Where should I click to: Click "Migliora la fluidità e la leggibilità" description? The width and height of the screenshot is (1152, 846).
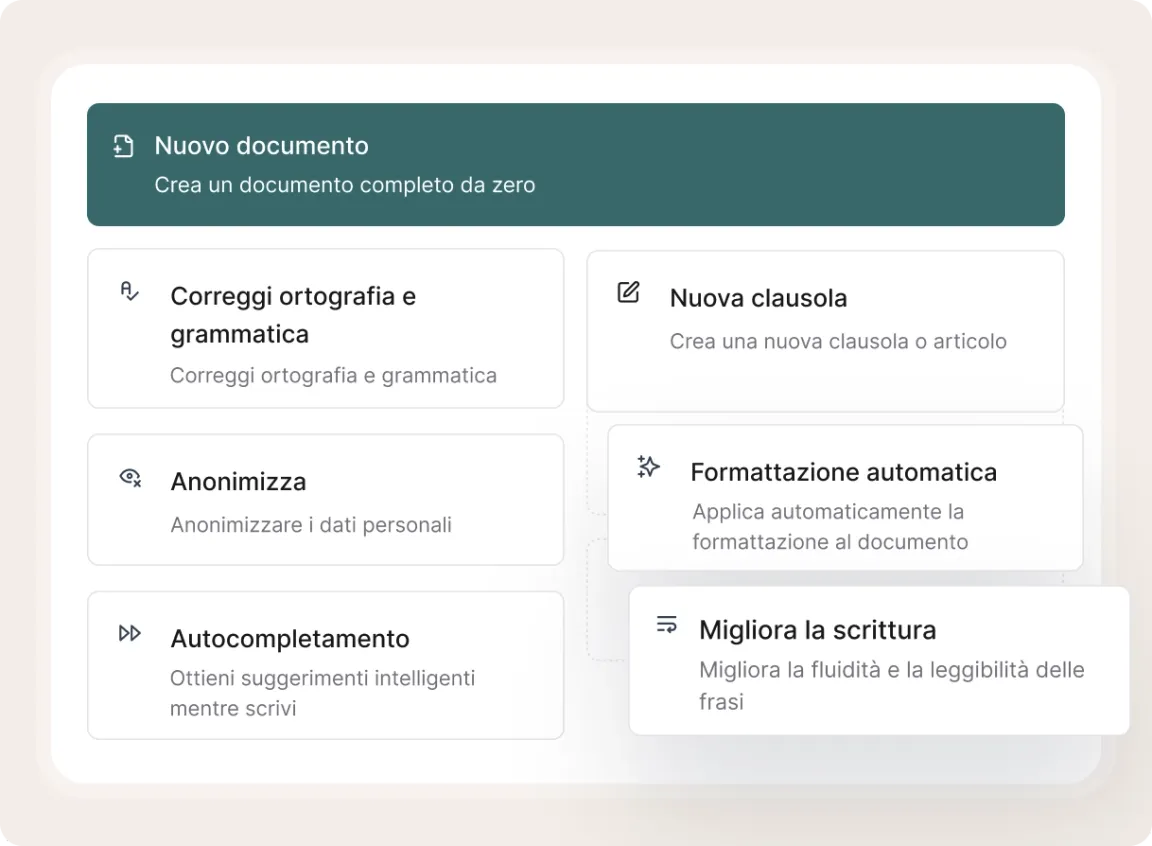[891, 670]
